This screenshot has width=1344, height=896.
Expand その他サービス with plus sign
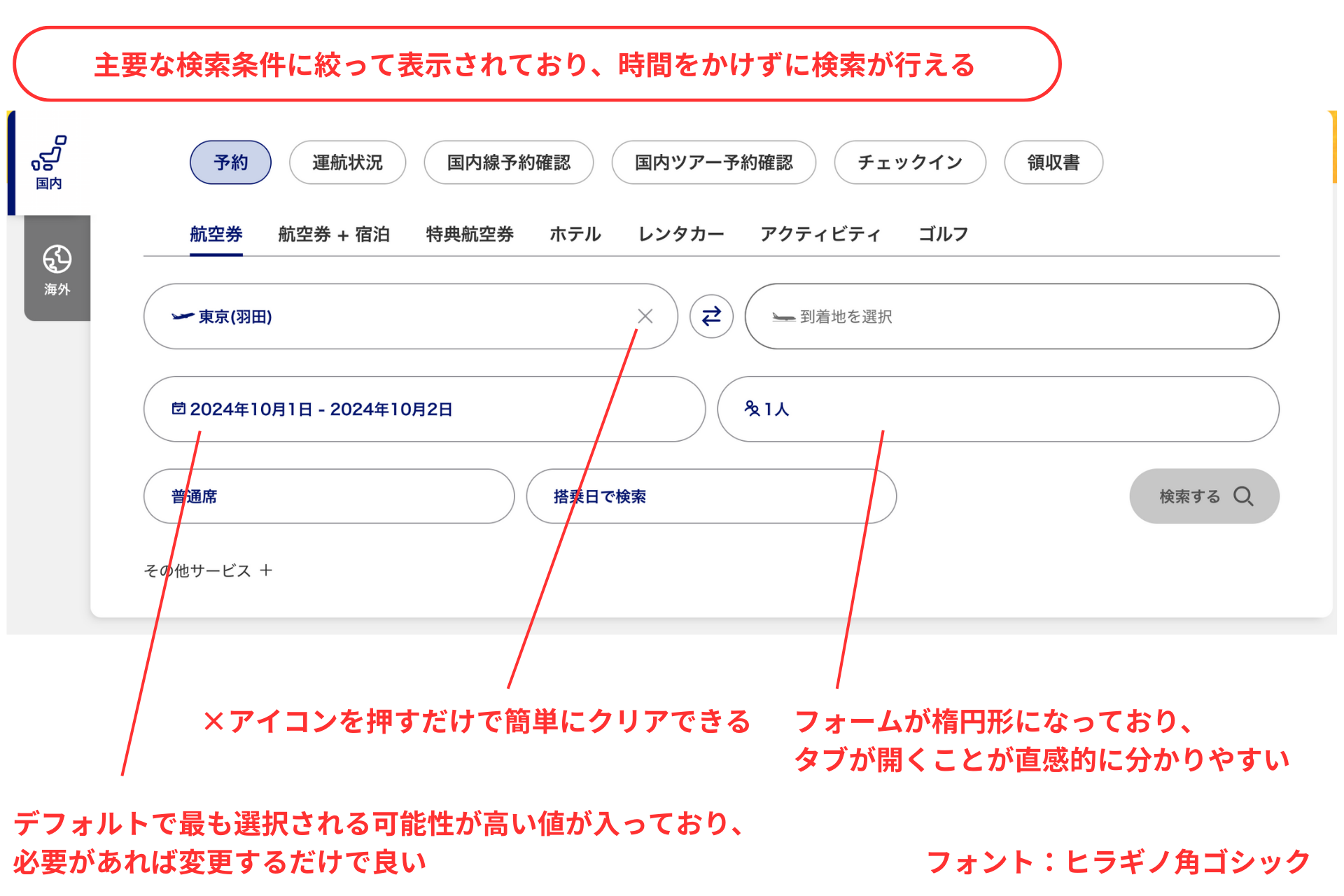coord(266,570)
